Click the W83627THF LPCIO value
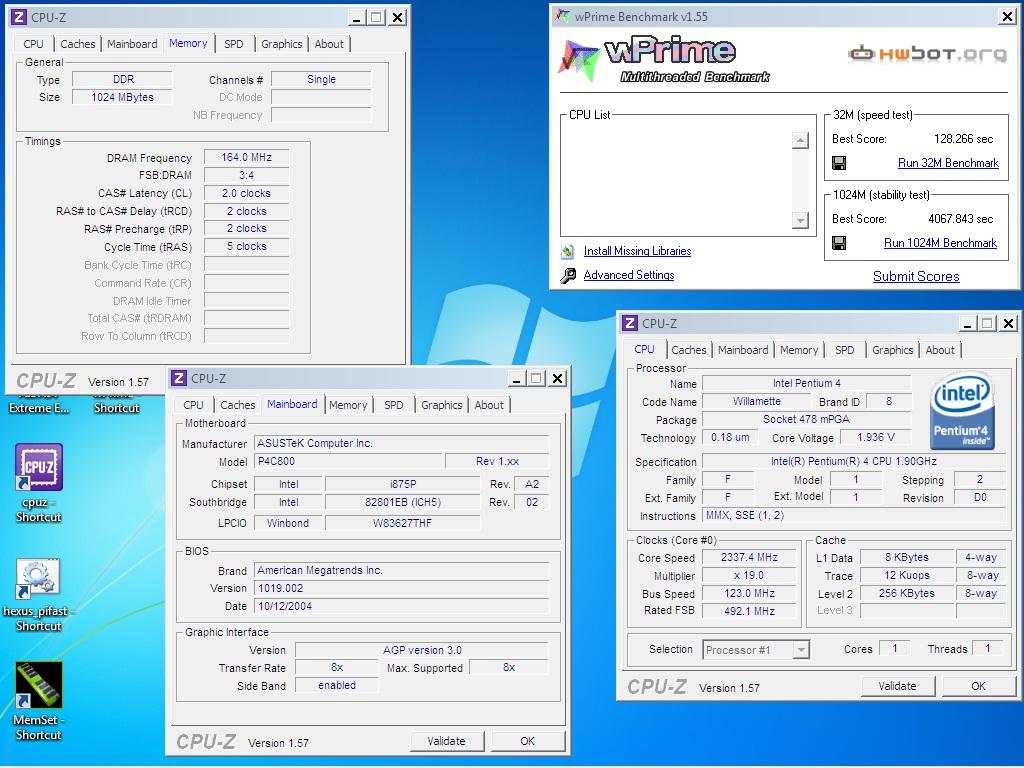 402,523
